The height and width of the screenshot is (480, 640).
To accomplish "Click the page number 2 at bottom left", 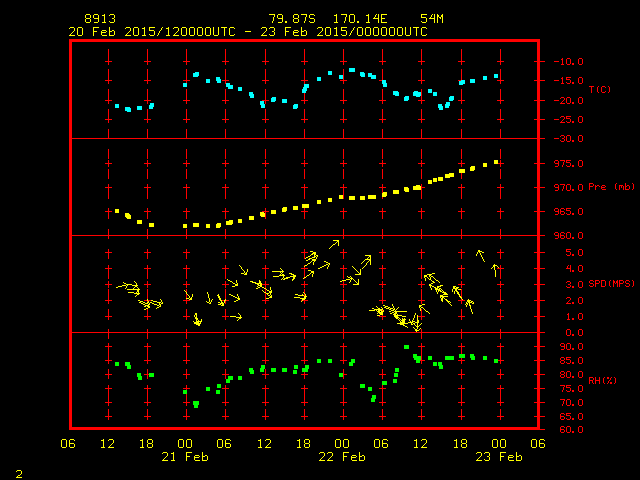I will click(x=19, y=474).
